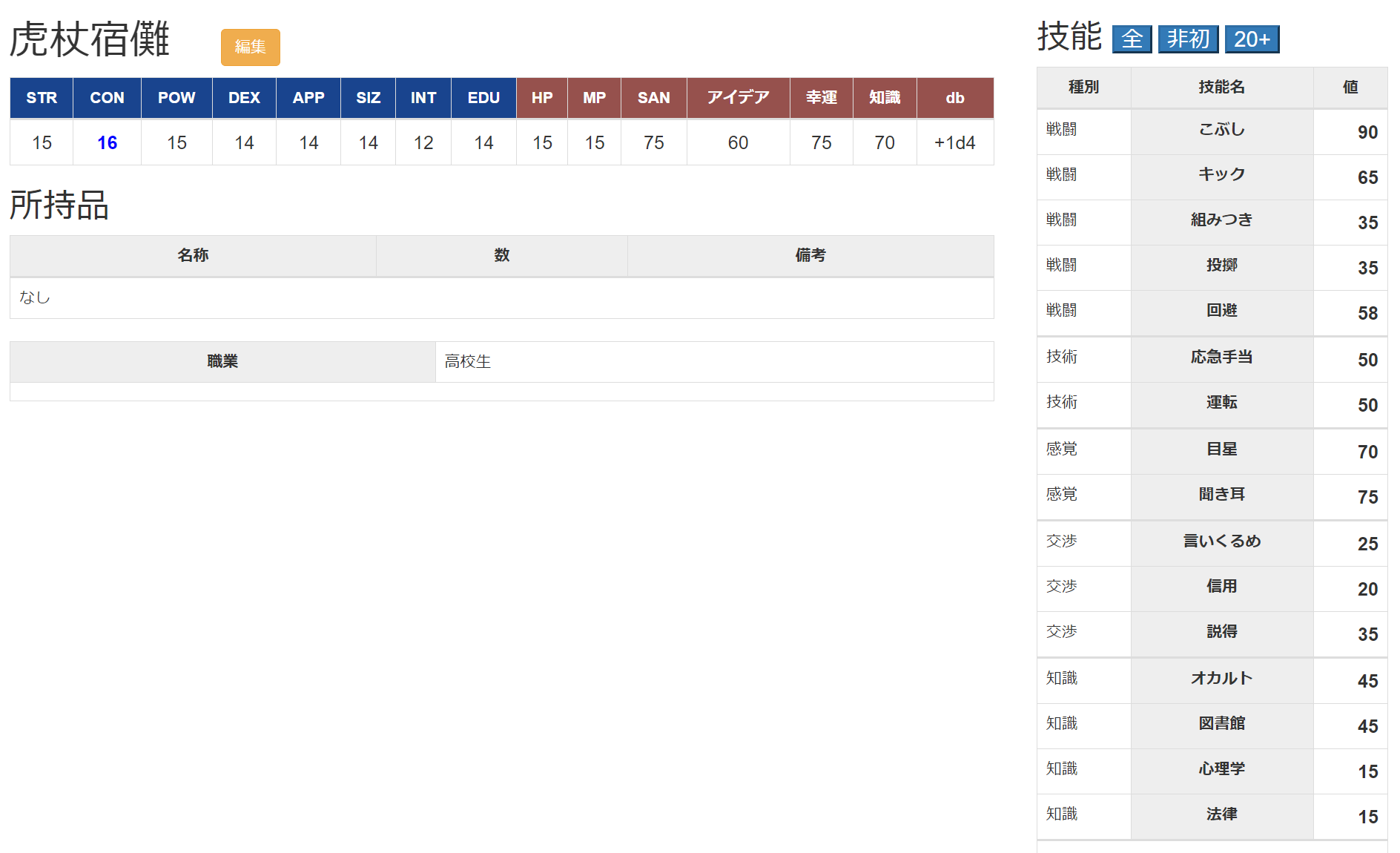Viewport: 1400px width, 853px height.
Task: Click the 回避 skill value 58
Action: (x=1367, y=313)
